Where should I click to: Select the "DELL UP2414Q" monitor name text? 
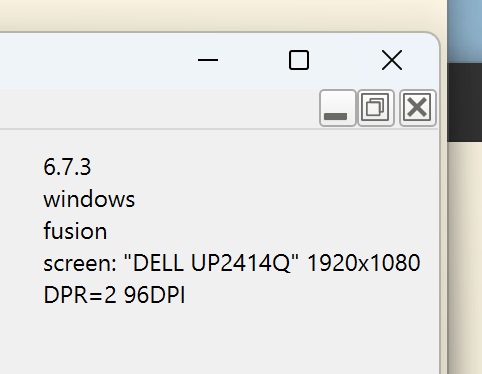point(212,263)
